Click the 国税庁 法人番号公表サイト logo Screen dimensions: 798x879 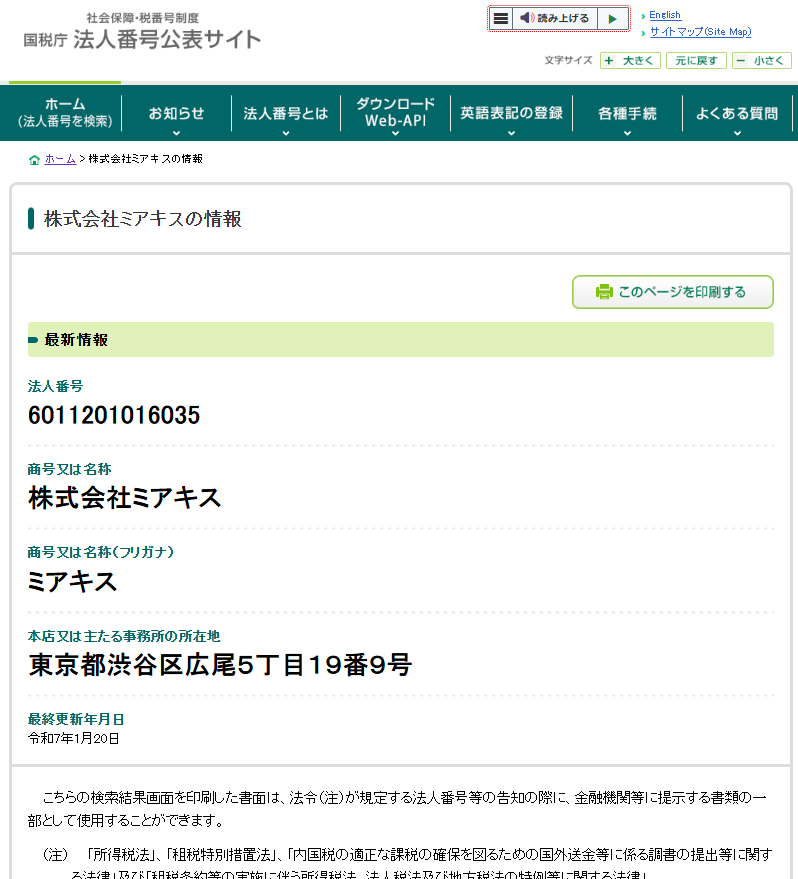[x=142, y=32]
